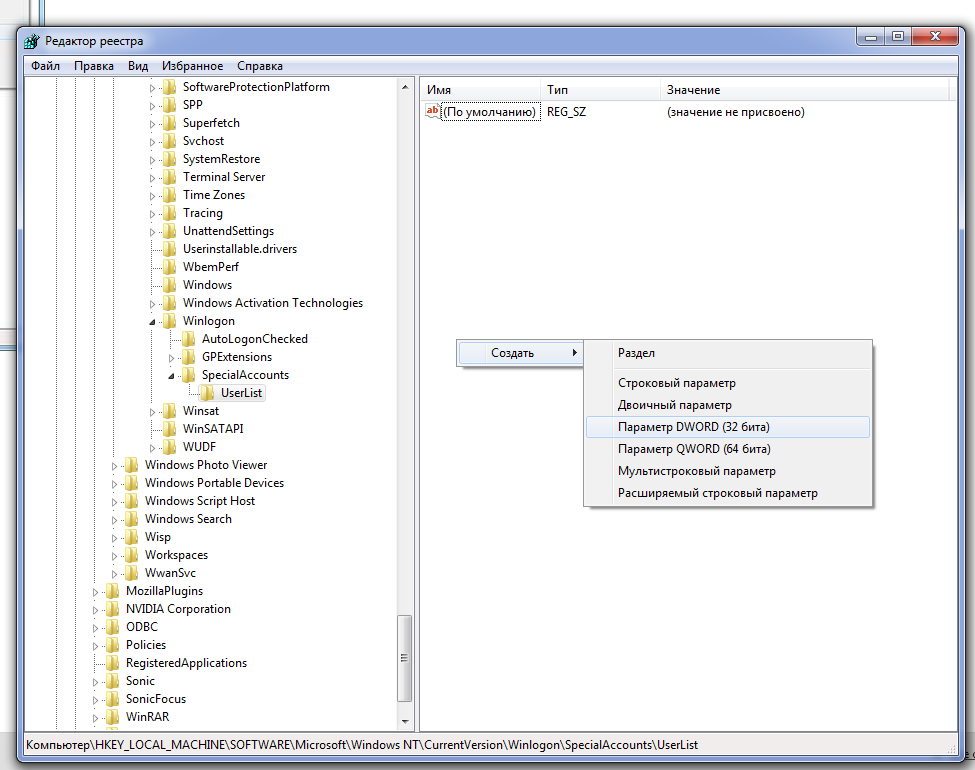
Task: Select the SonicFocus key
Action: [156, 699]
